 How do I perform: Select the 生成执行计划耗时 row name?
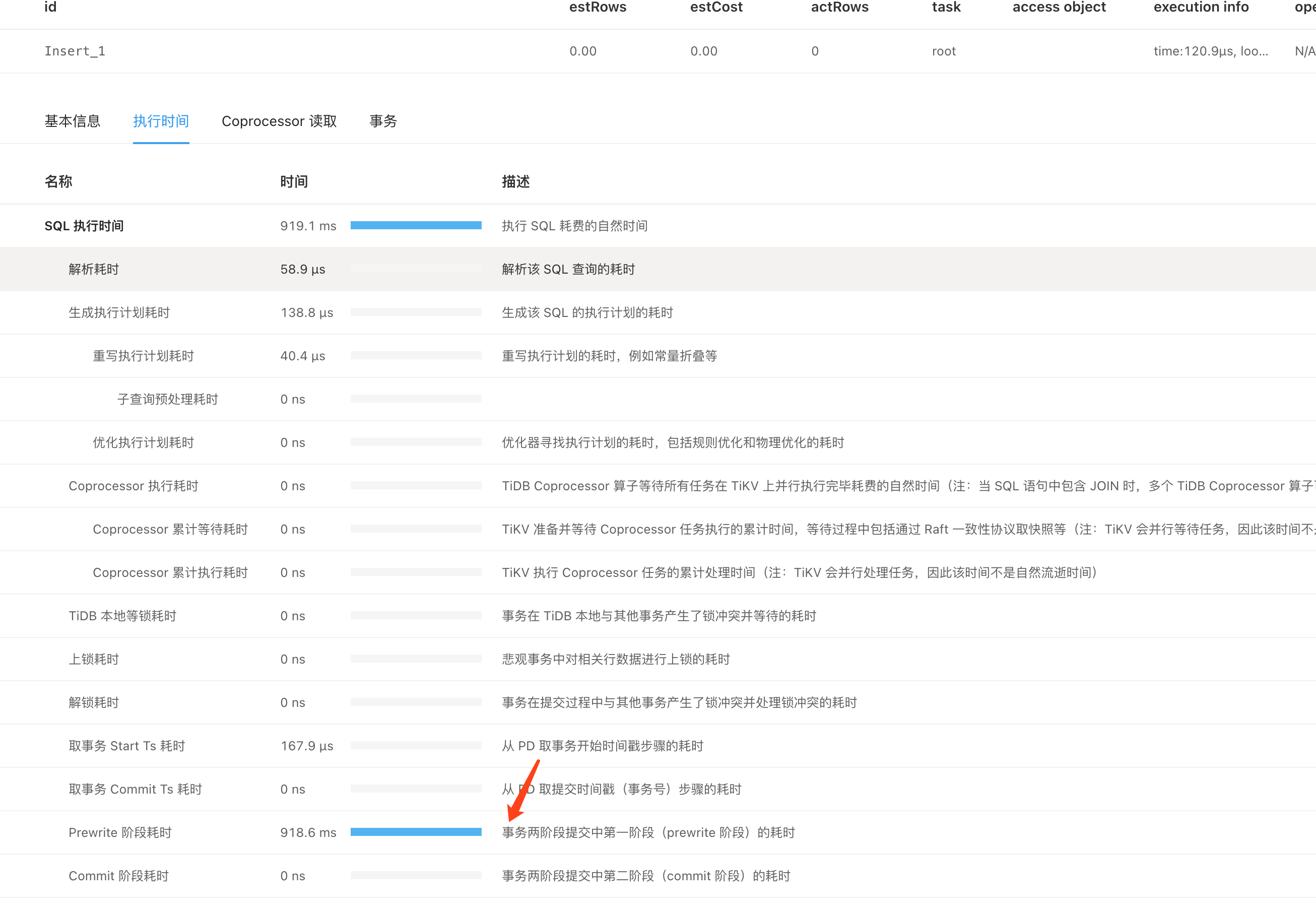[x=119, y=312]
